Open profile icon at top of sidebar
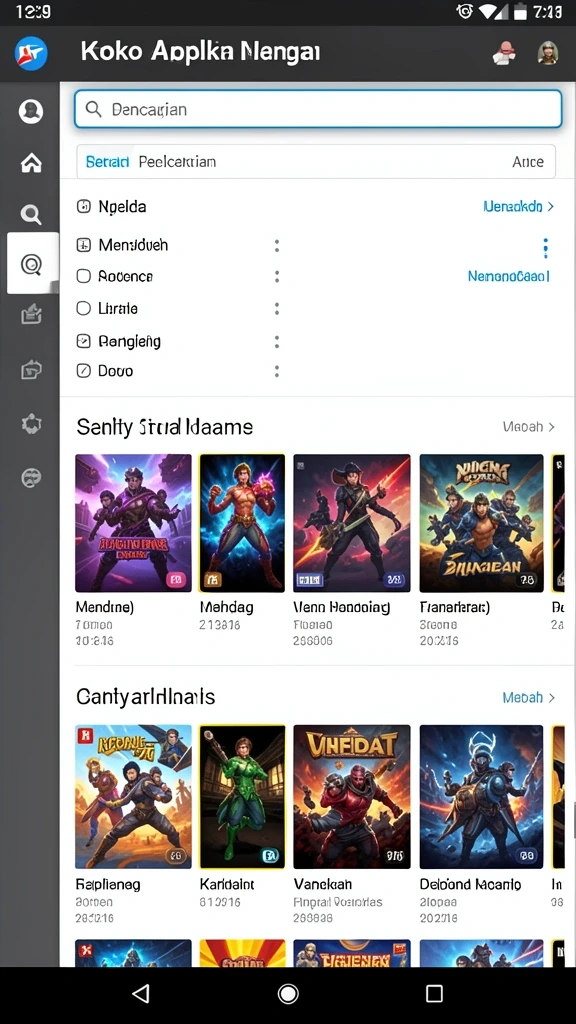 [x=31, y=111]
